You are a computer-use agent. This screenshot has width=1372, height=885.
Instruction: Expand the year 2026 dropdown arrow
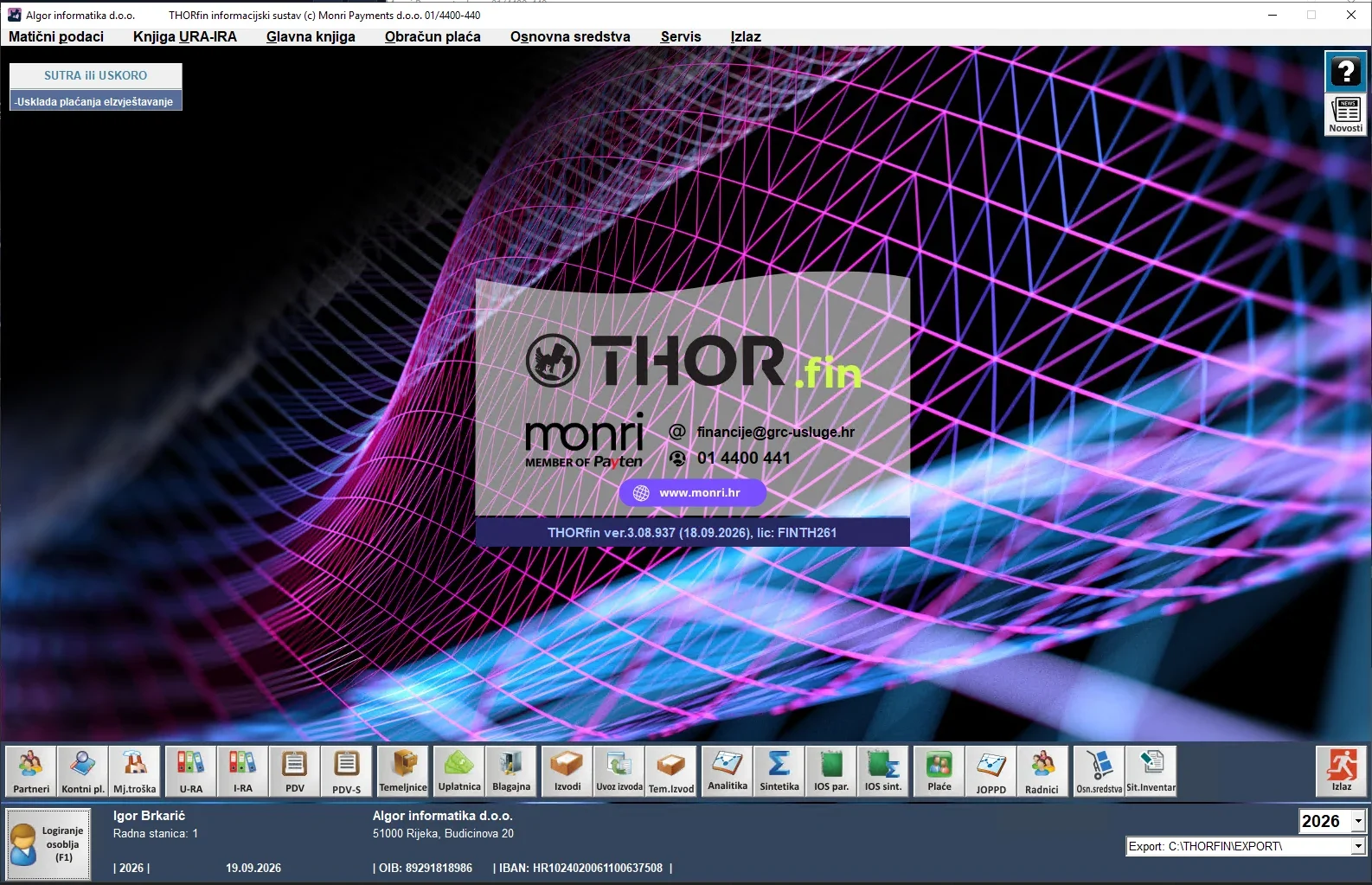(x=1358, y=821)
